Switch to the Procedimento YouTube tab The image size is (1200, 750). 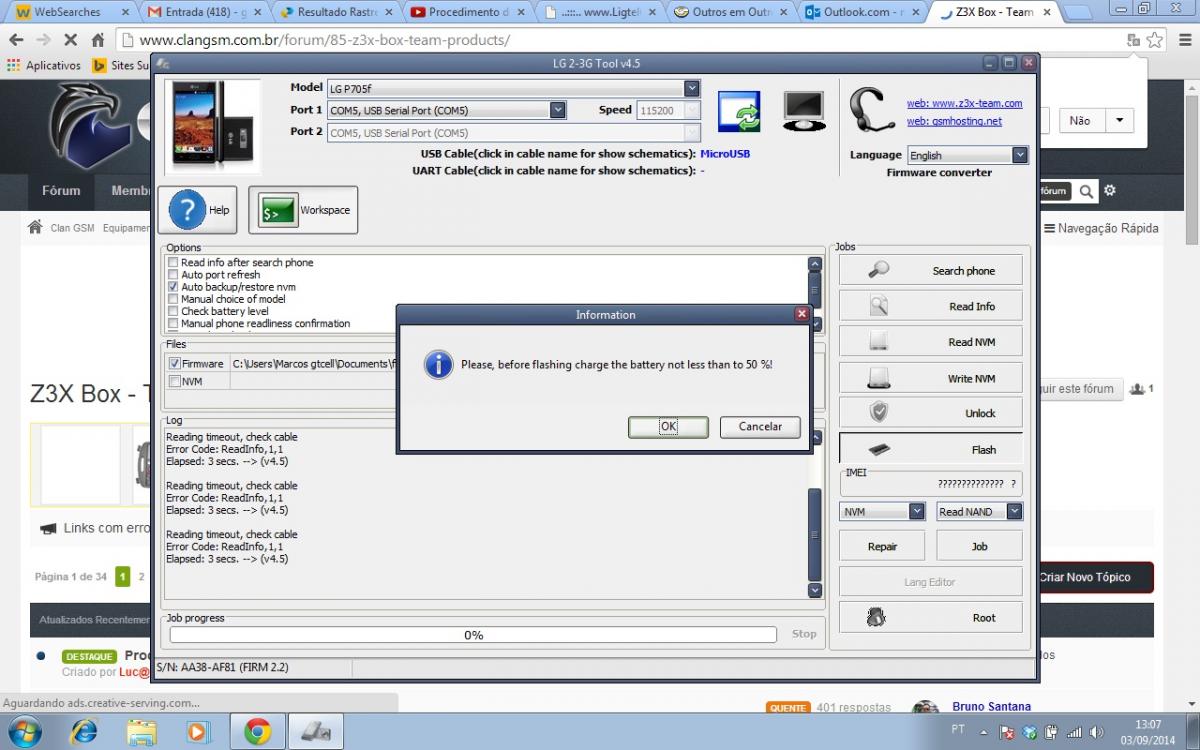468,13
